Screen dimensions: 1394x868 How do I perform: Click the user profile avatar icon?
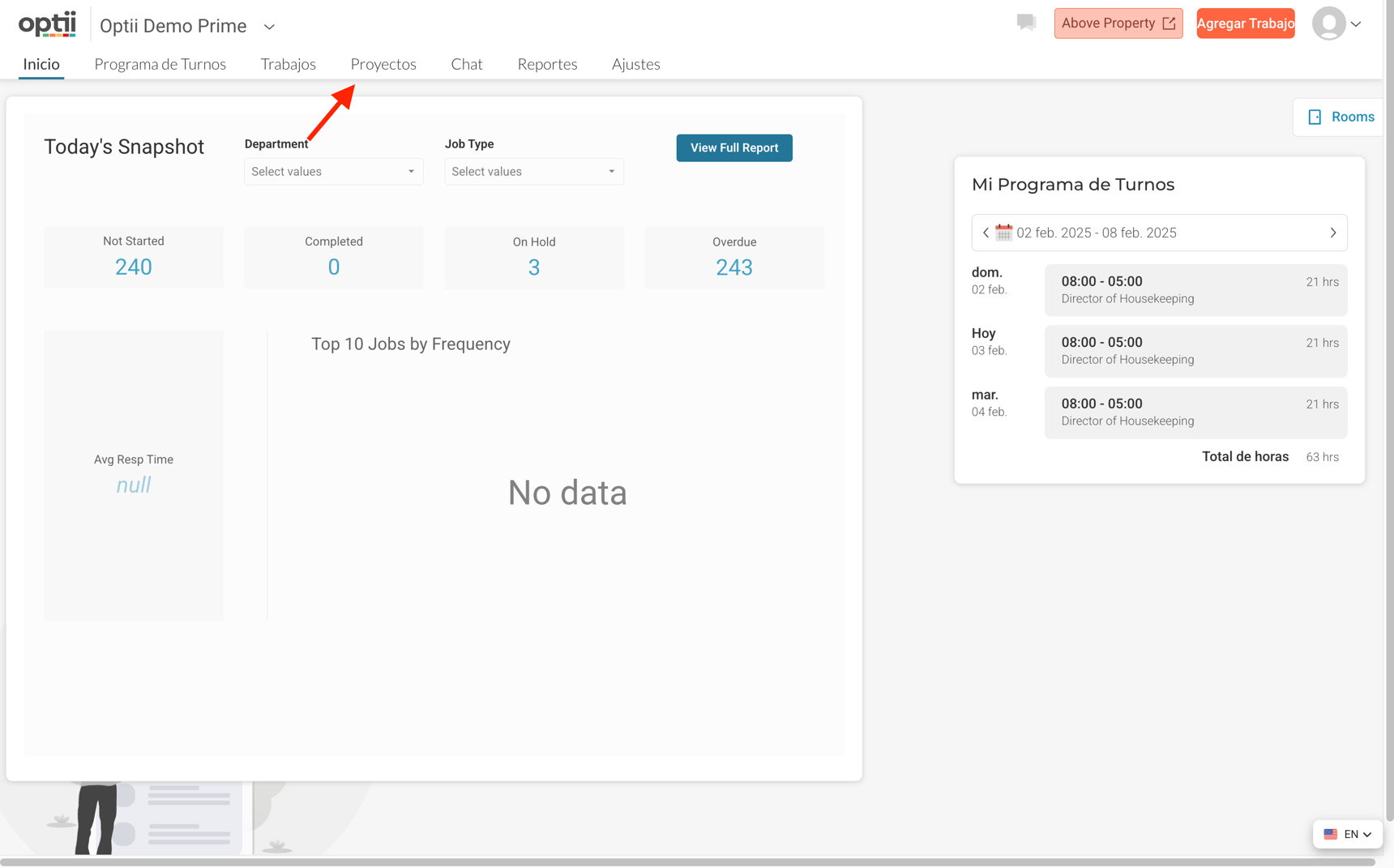tap(1328, 24)
